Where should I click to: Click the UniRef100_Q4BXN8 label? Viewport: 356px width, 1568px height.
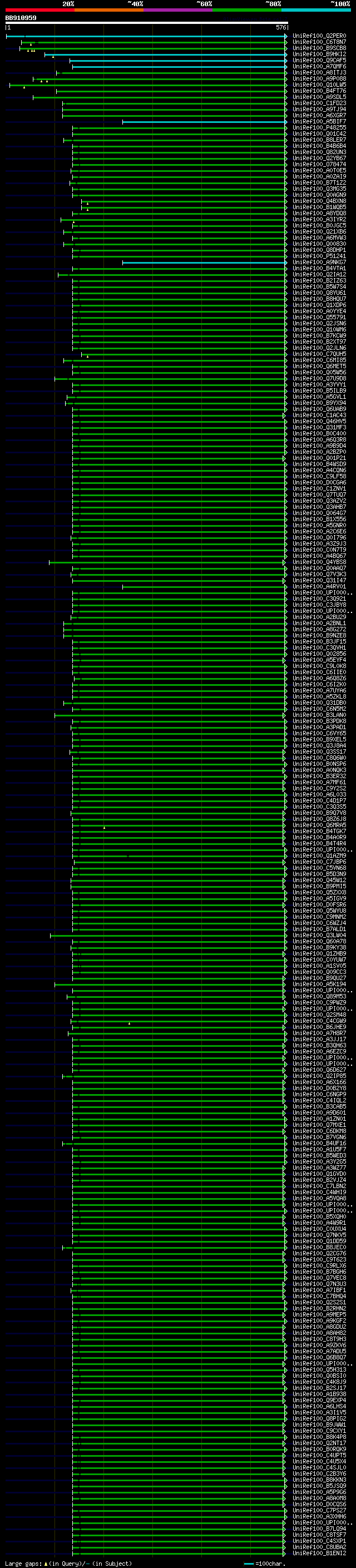[319, 201]
